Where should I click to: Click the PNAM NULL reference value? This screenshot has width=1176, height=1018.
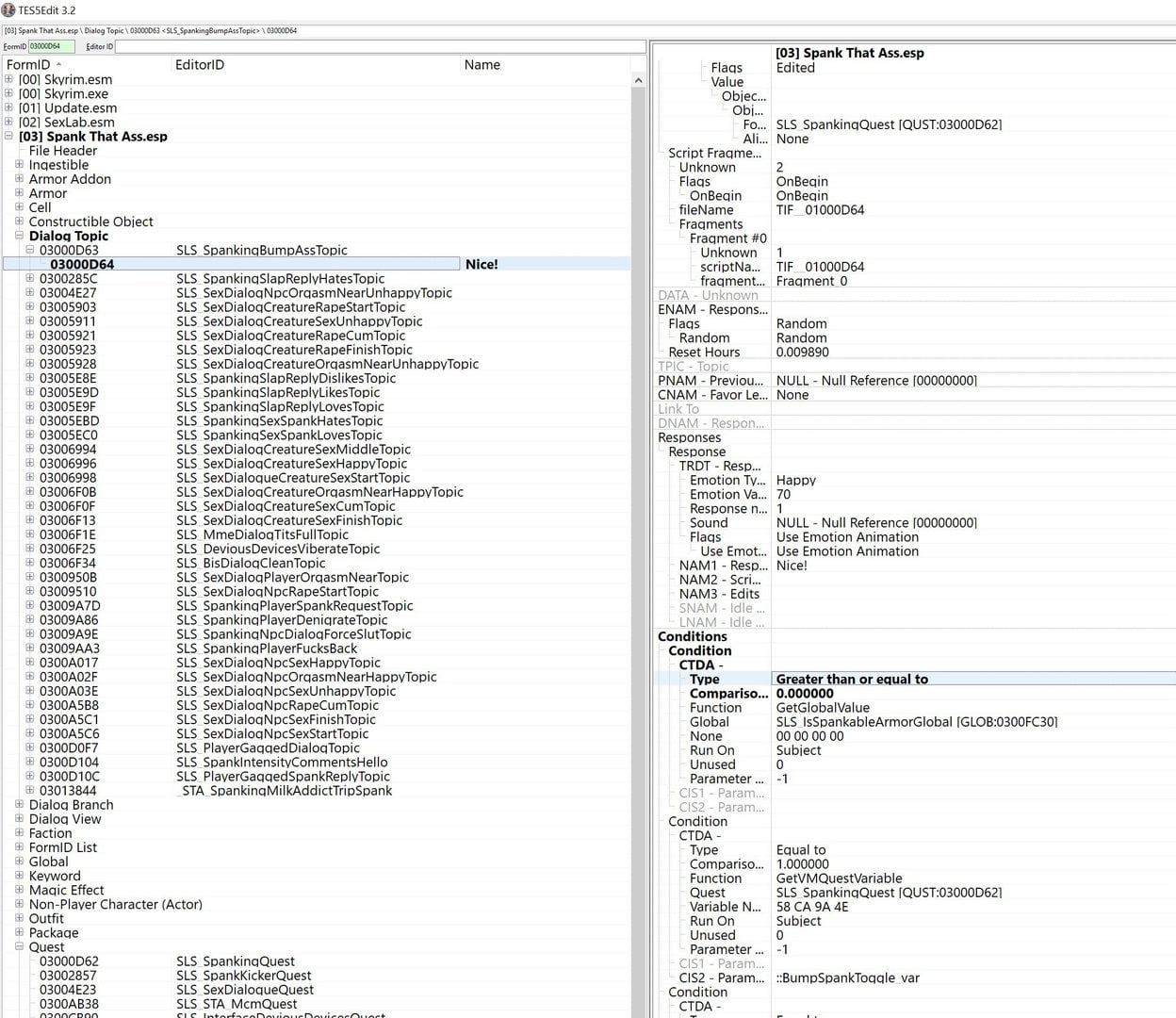(x=876, y=381)
